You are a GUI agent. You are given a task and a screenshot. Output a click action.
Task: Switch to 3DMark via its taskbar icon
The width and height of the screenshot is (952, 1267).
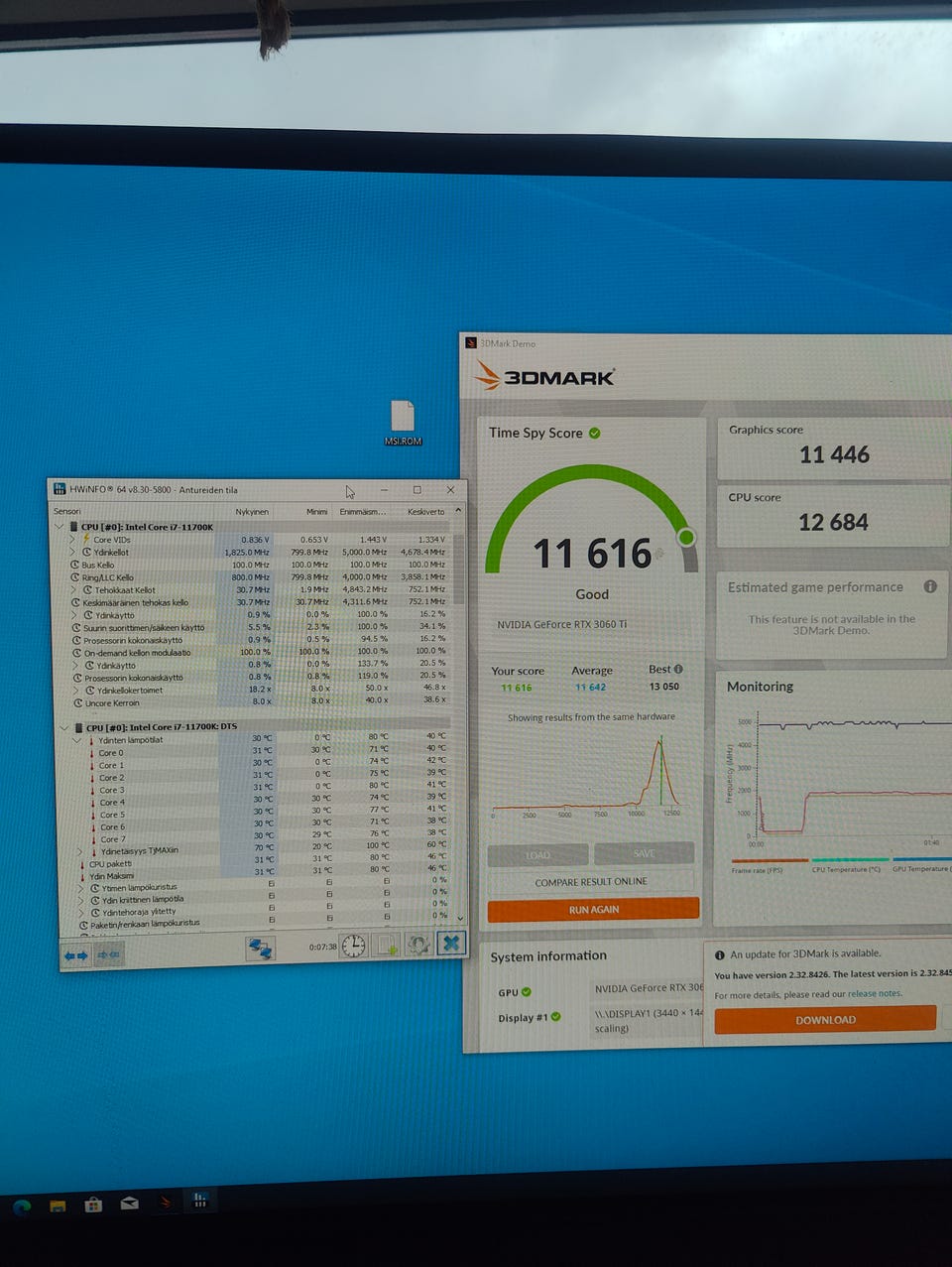pos(166,1203)
